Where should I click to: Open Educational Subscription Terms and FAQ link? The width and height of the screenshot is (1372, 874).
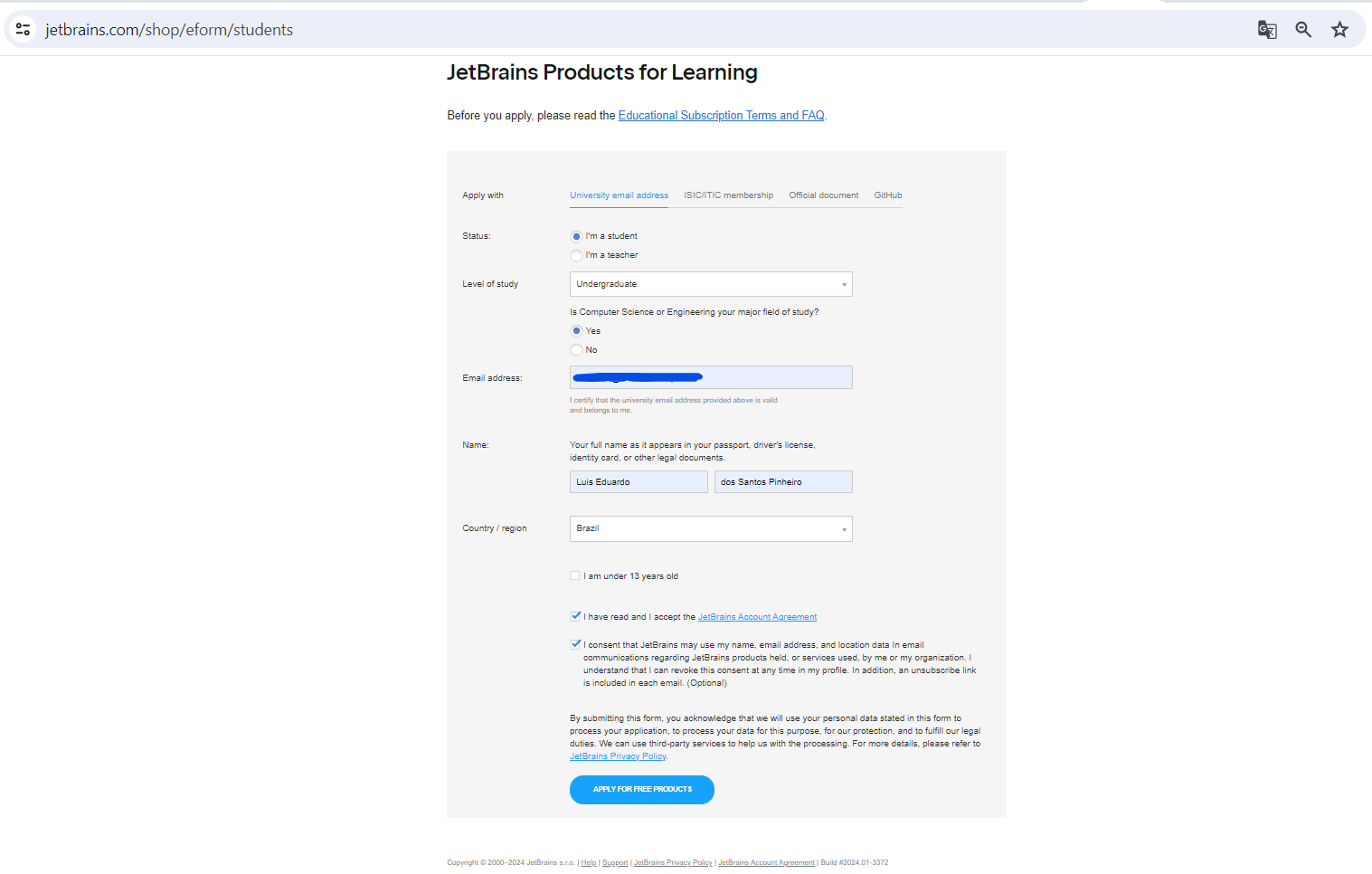(x=721, y=116)
